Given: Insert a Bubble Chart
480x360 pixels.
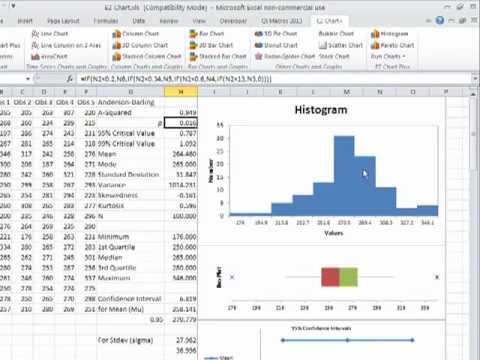Looking at the screenshot, I should coord(336,34).
